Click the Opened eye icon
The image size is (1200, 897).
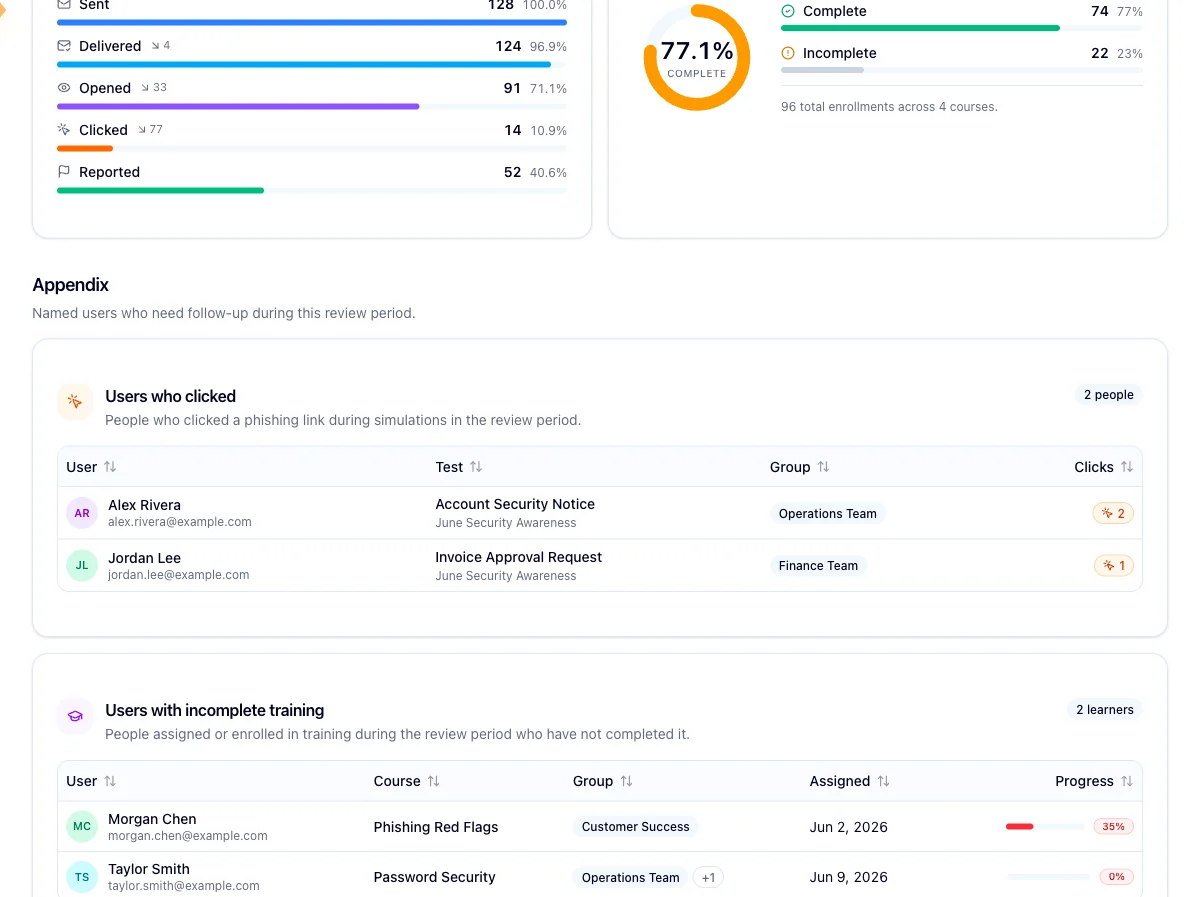[64, 88]
